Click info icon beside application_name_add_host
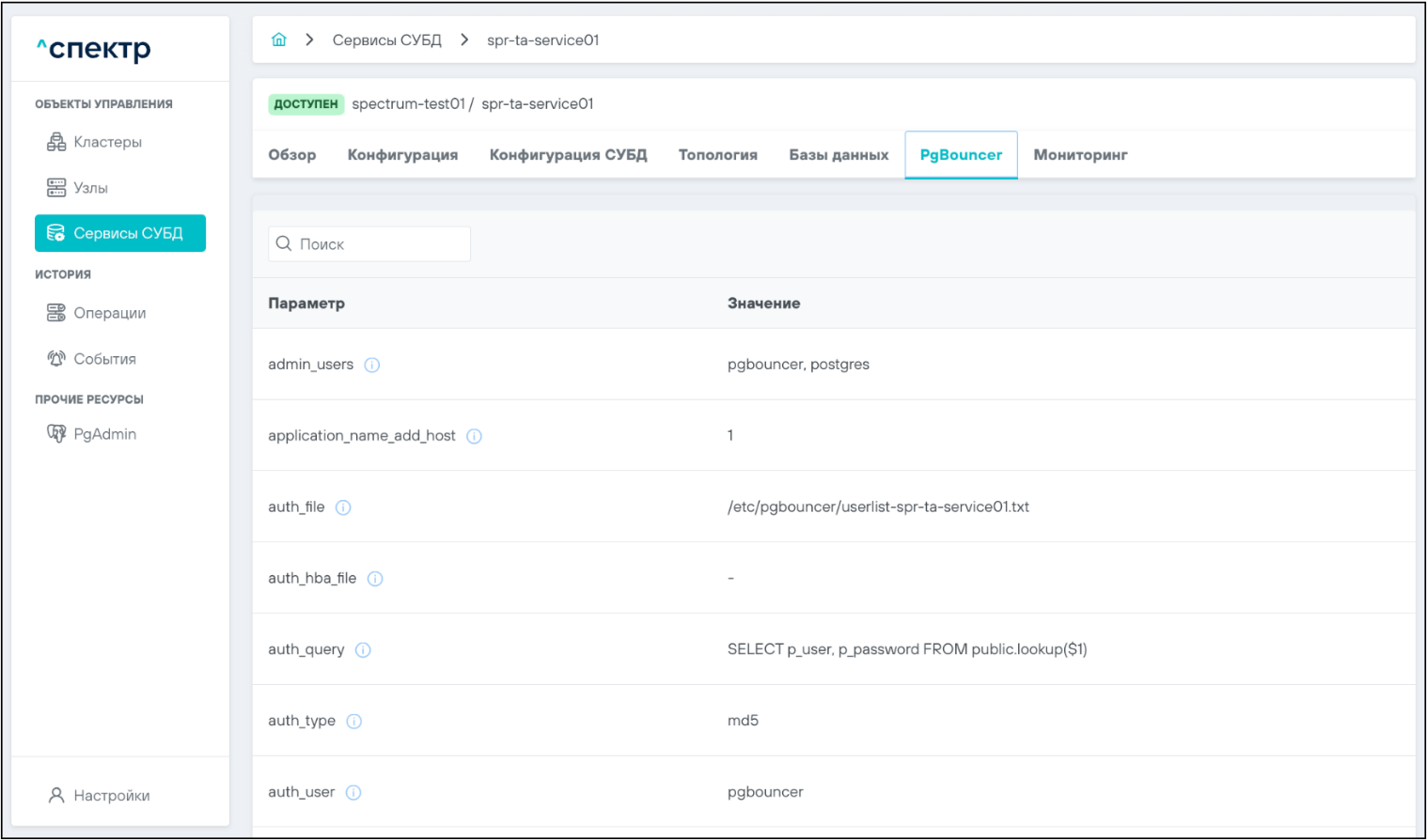 pos(474,436)
